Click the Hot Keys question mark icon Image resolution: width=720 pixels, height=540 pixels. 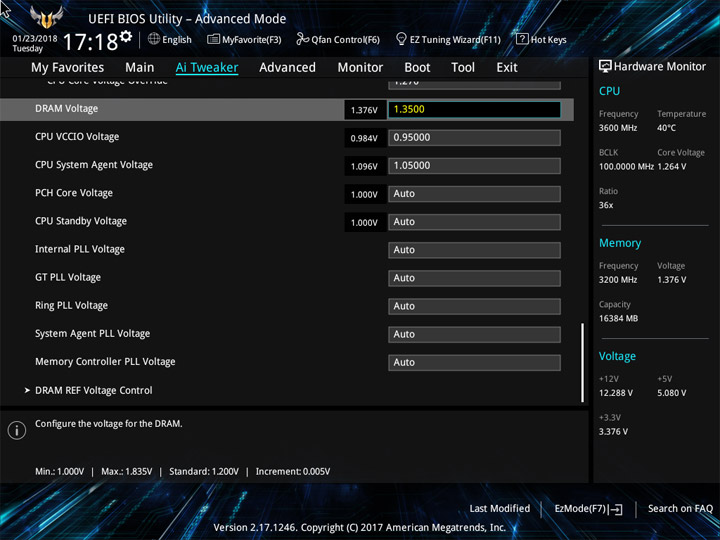pyautogui.click(x=522, y=39)
